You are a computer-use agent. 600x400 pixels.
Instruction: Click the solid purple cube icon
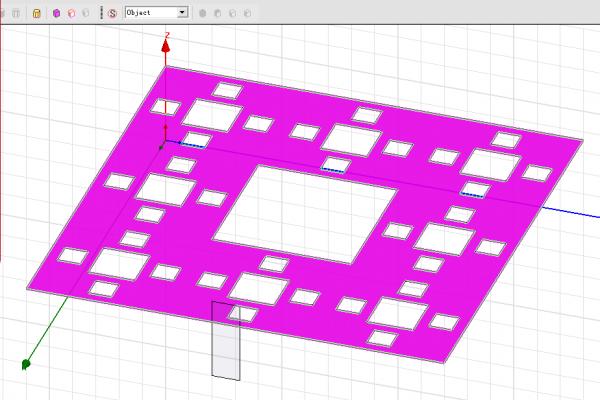point(57,13)
